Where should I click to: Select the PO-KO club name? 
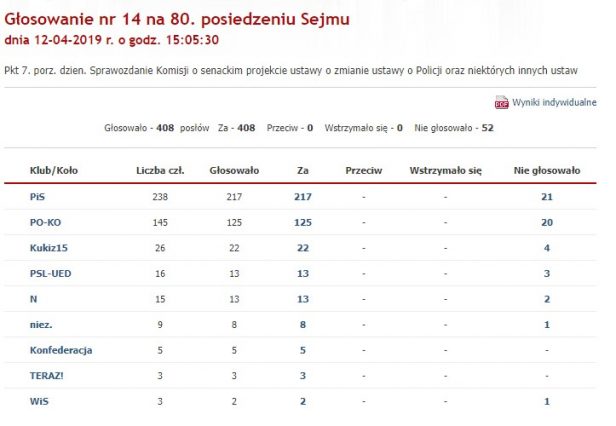tap(44, 221)
